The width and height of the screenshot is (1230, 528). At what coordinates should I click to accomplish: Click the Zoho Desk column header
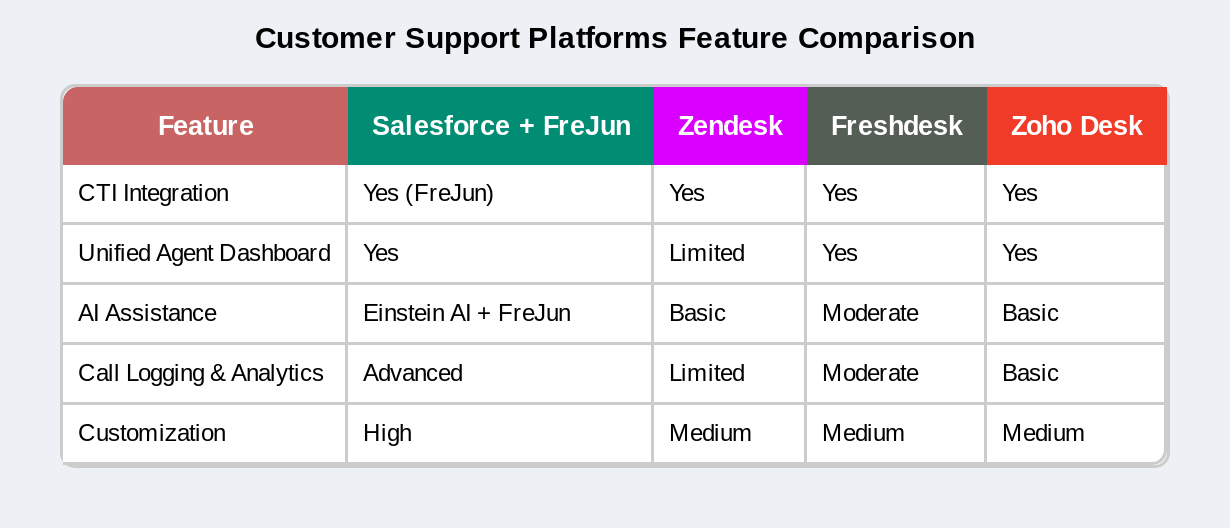(x=1076, y=126)
